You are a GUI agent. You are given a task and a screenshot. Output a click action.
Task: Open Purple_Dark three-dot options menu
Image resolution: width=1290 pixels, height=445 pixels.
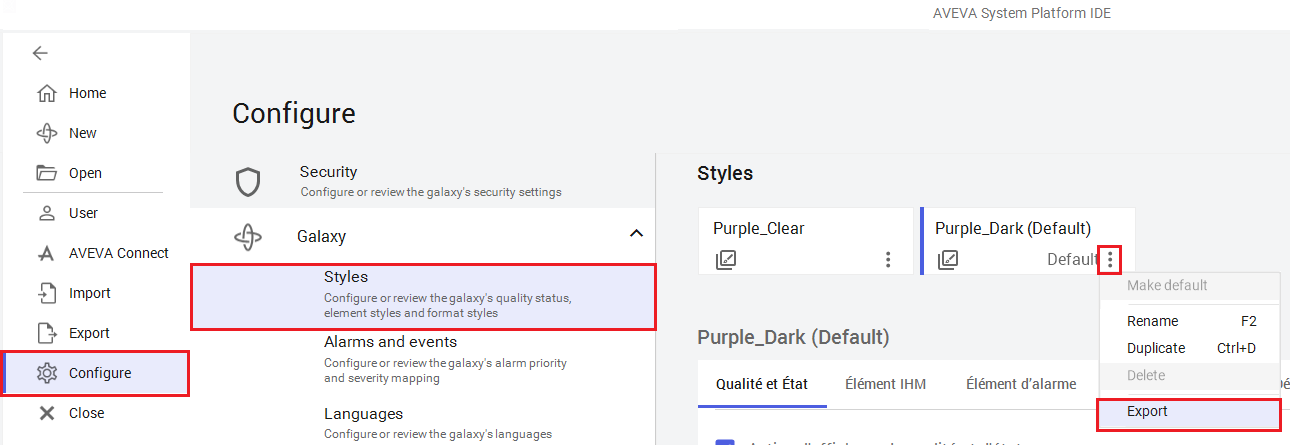click(1110, 260)
